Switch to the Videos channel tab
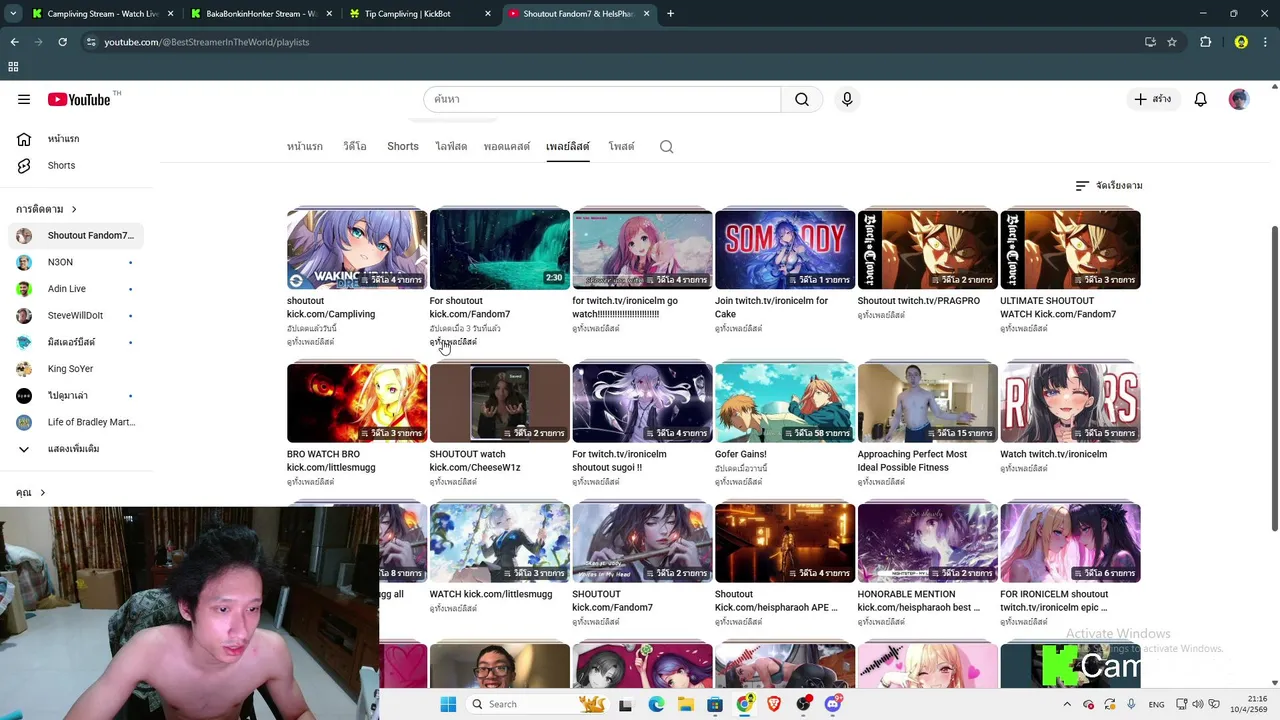This screenshot has width=1280, height=720. click(355, 147)
